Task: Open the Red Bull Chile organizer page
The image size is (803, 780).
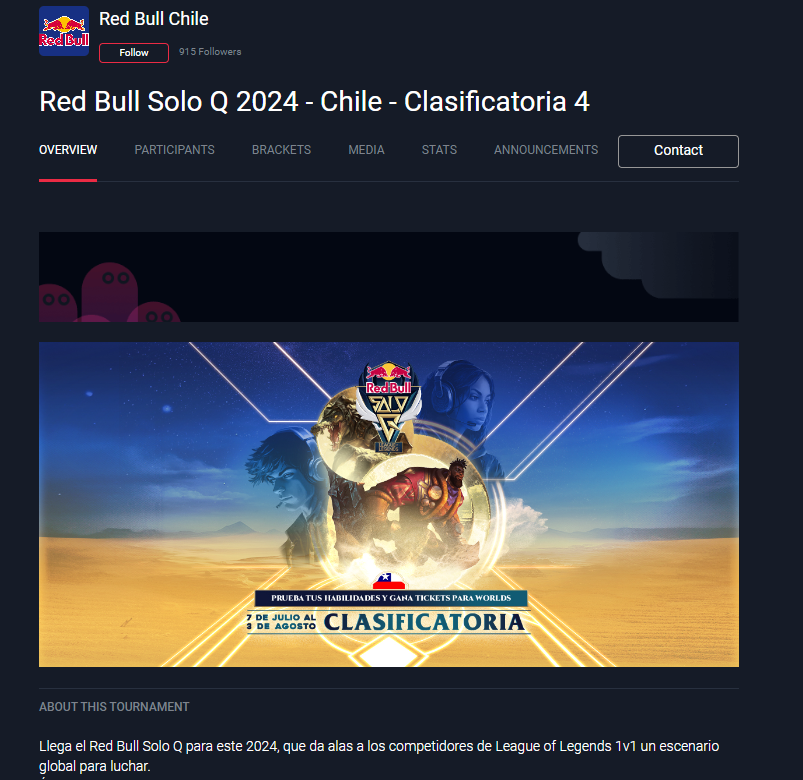Action: 154,19
